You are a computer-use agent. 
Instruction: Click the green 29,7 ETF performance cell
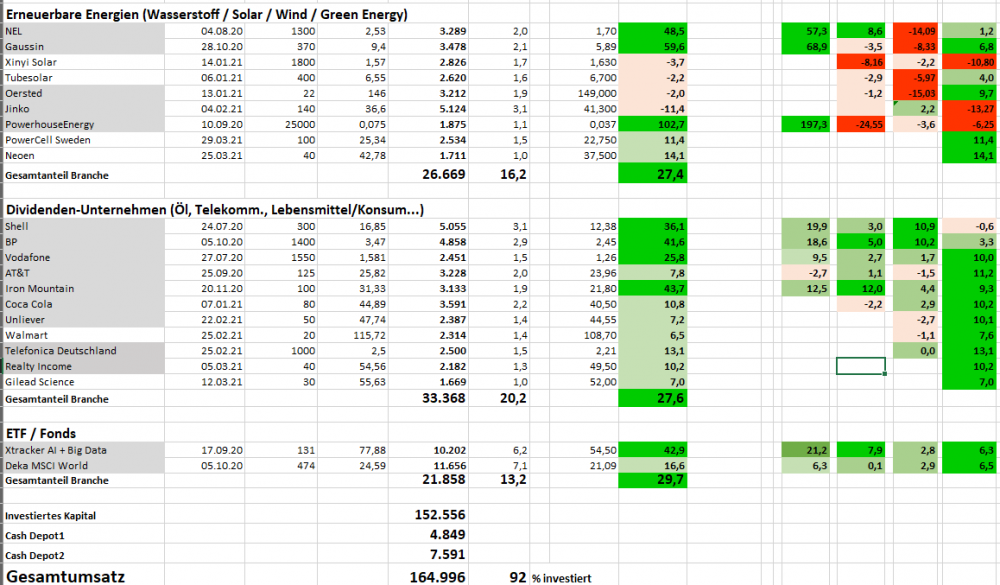(x=652, y=480)
